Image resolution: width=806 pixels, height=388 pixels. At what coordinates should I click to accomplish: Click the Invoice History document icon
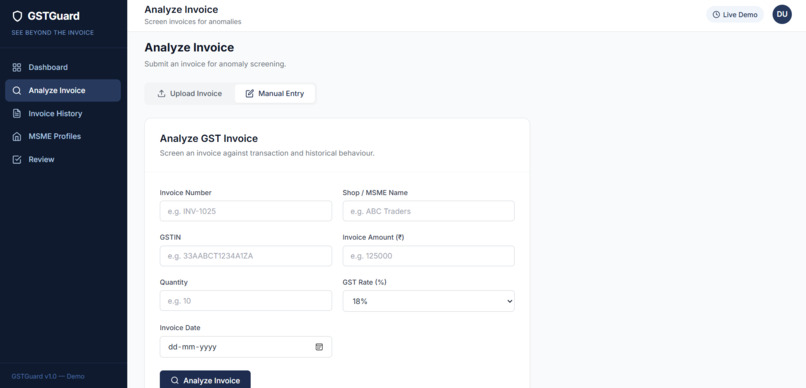click(x=17, y=114)
